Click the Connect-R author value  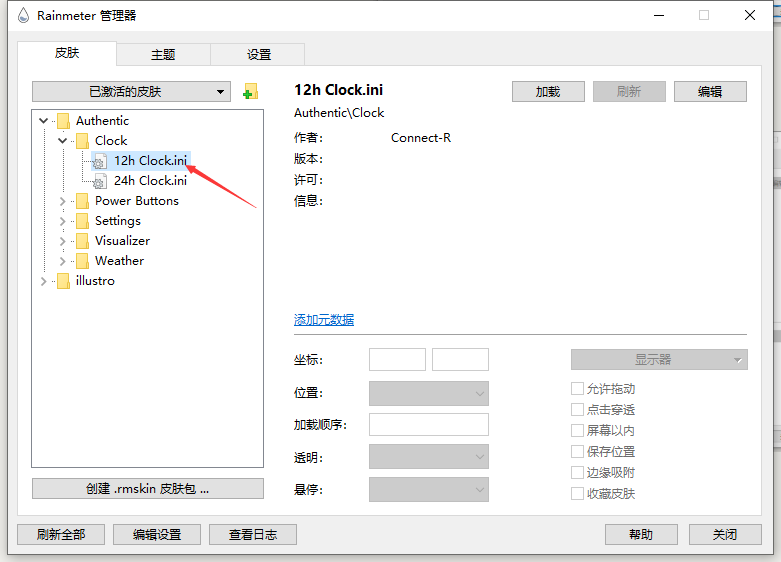click(x=421, y=138)
